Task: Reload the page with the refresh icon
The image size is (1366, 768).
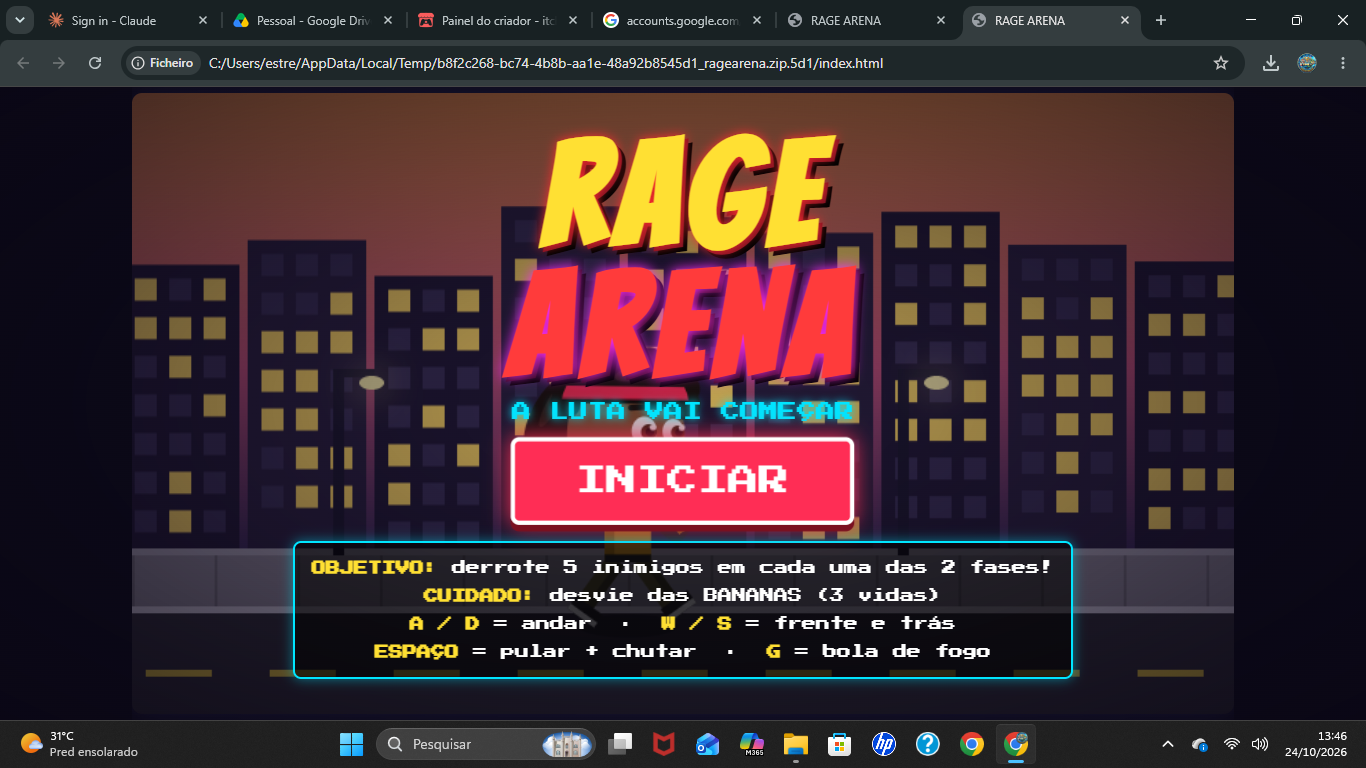Action: [x=95, y=63]
